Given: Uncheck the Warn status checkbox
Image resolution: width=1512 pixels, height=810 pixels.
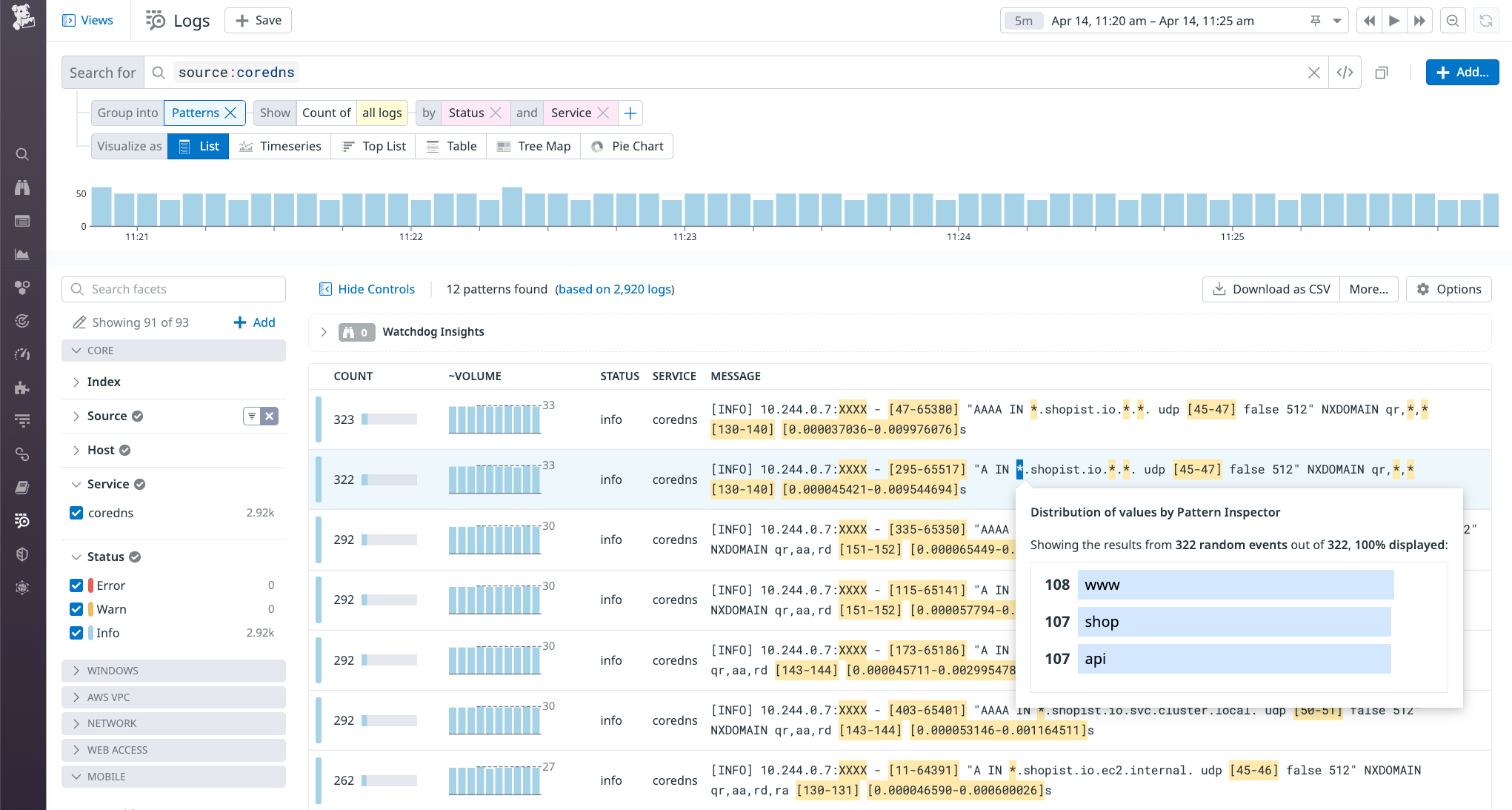Looking at the screenshot, I should point(76,608).
